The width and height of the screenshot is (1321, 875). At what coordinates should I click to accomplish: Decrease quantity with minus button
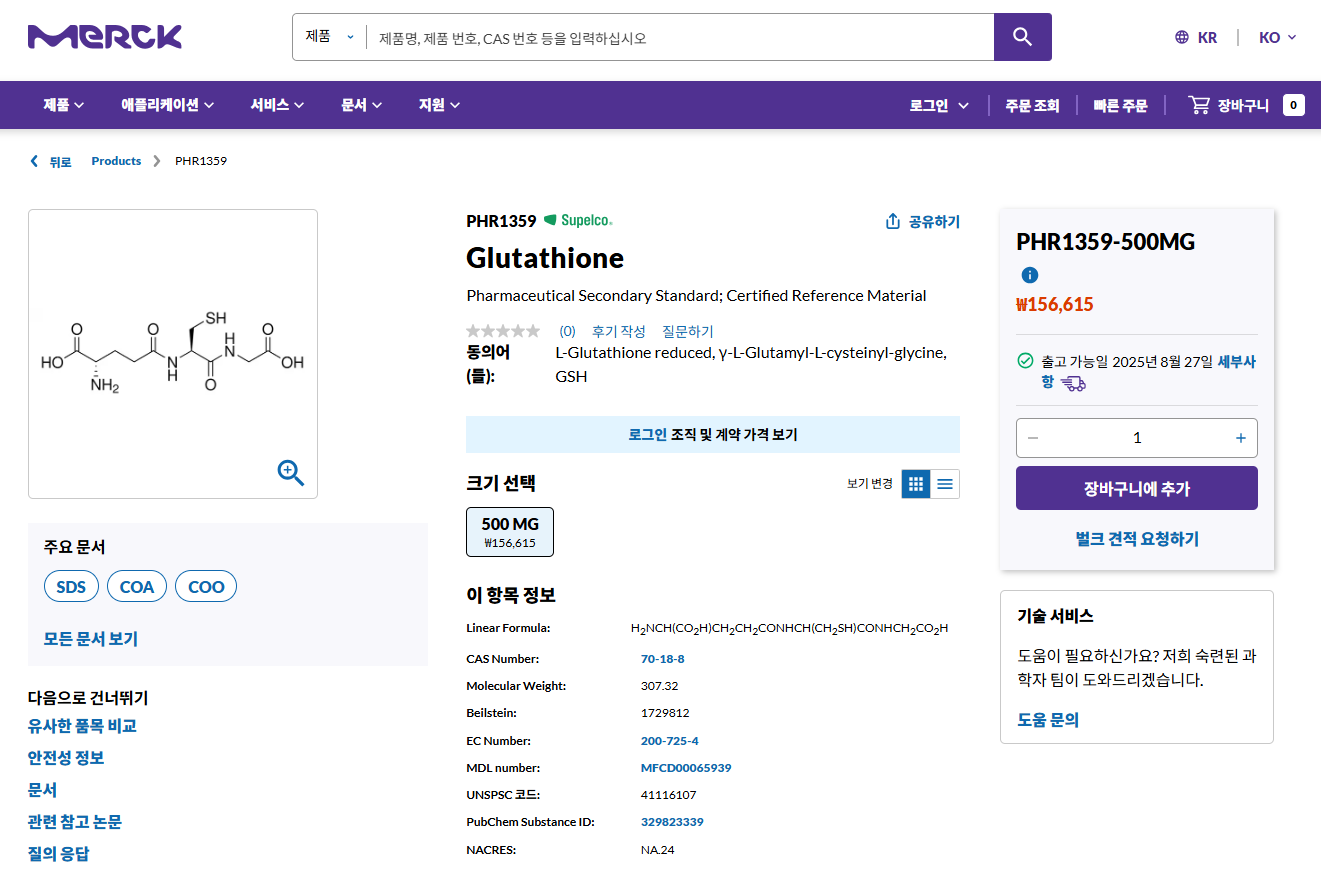point(1033,438)
